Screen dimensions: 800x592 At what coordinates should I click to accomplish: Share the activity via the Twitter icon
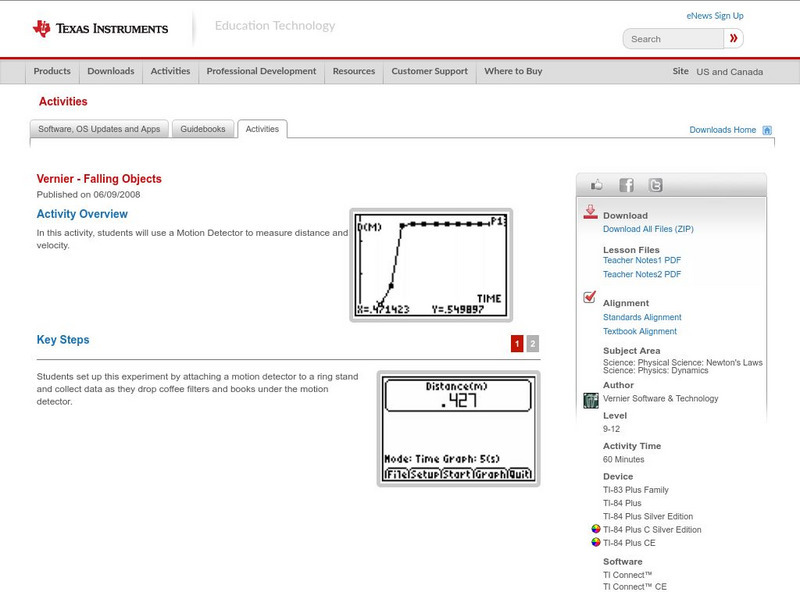[x=655, y=185]
